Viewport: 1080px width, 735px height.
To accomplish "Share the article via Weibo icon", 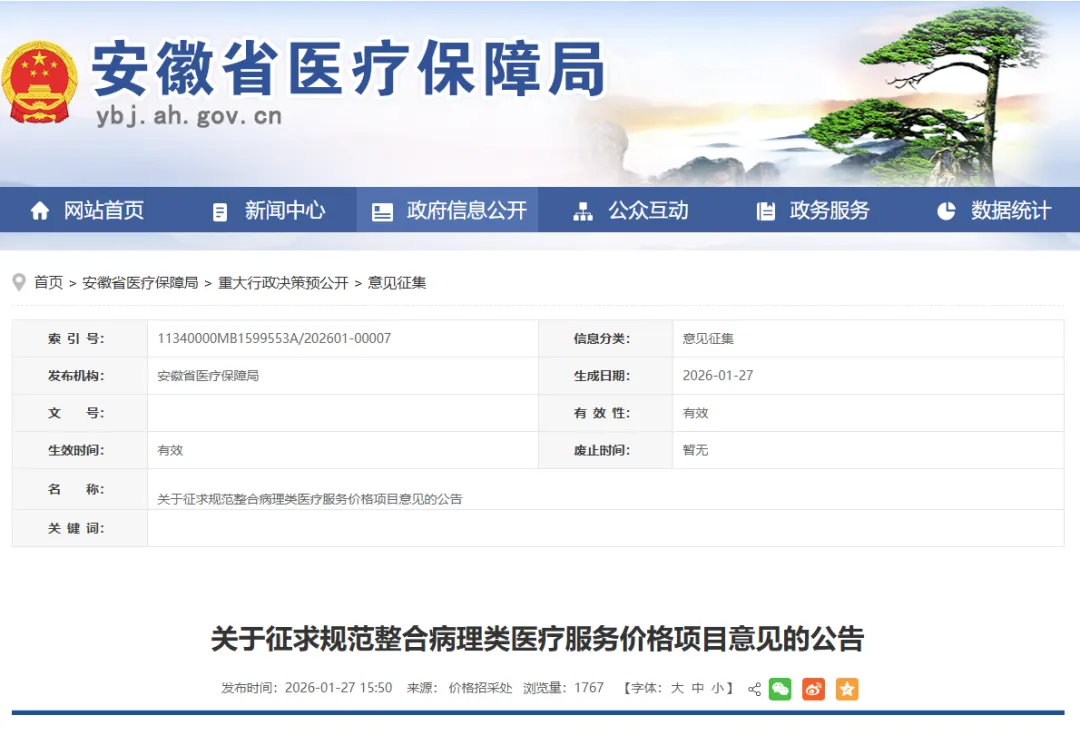I will pyautogui.click(x=813, y=689).
